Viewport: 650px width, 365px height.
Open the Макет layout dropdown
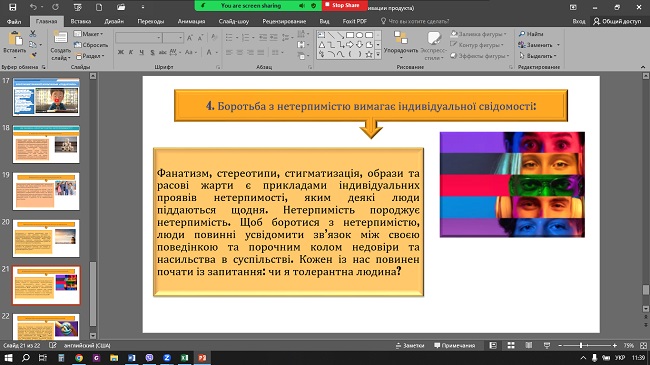88,34
